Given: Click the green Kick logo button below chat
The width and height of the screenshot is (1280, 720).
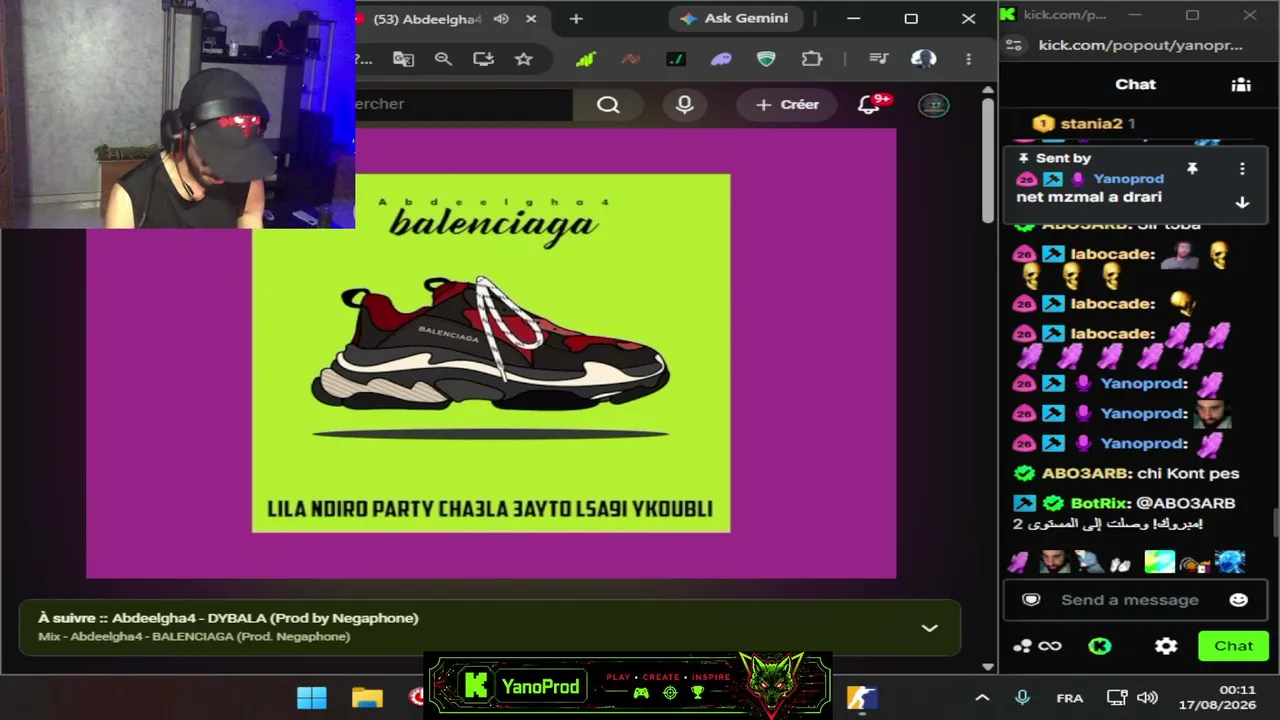Looking at the screenshot, I should [x=1099, y=646].
